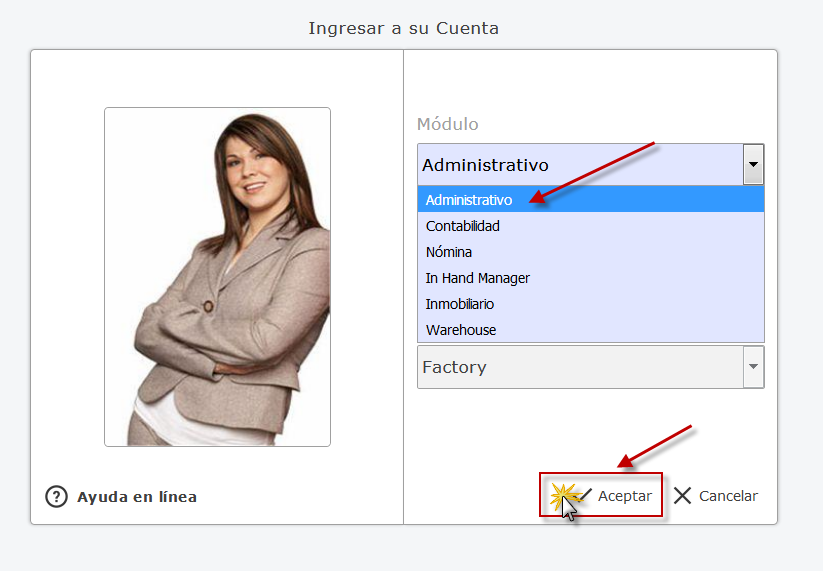Click the question mark help icon
823x571 pixels.
[56, 496]
